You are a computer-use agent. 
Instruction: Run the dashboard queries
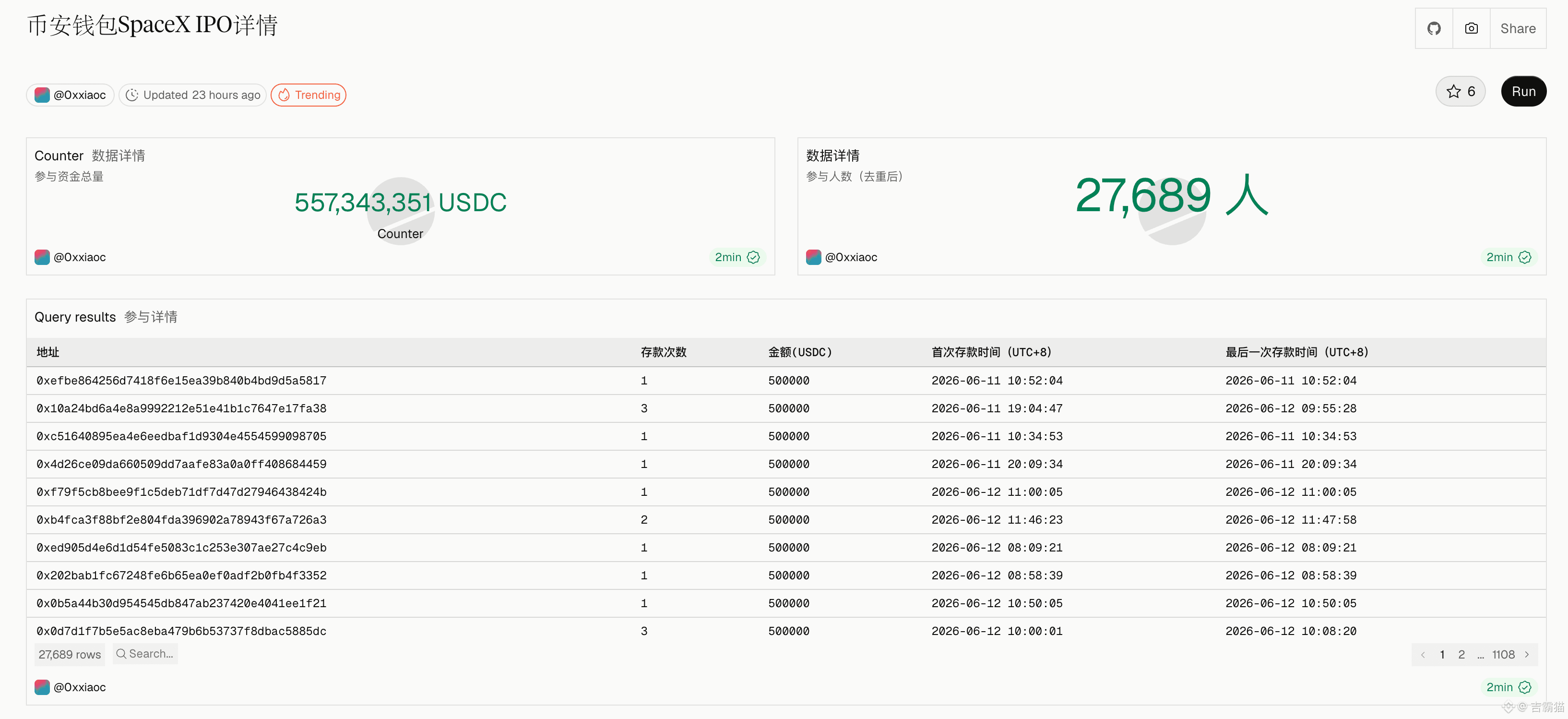[1523, 91]
